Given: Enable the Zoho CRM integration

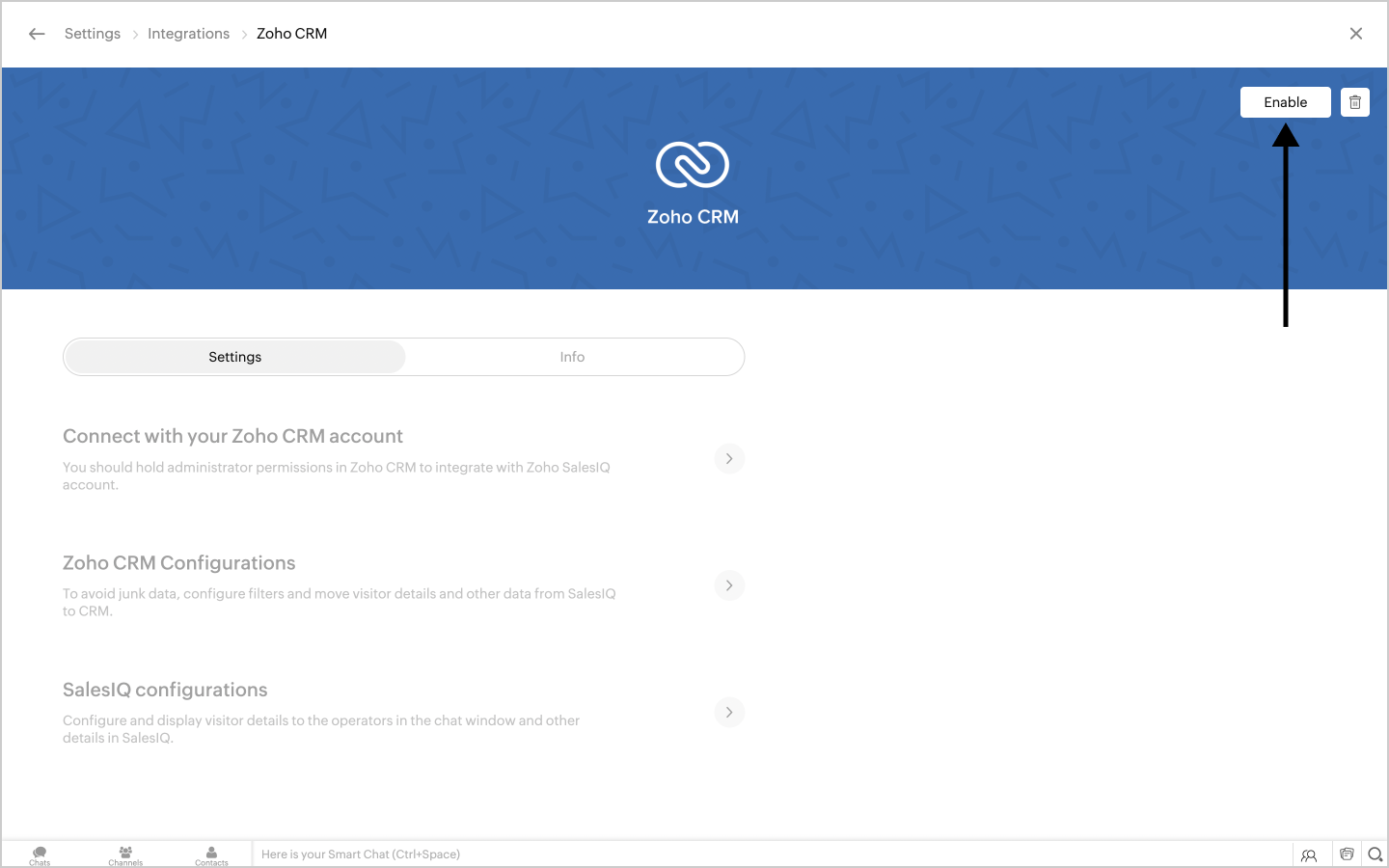Looking at the screenshot, I should tap(1286, 102).
